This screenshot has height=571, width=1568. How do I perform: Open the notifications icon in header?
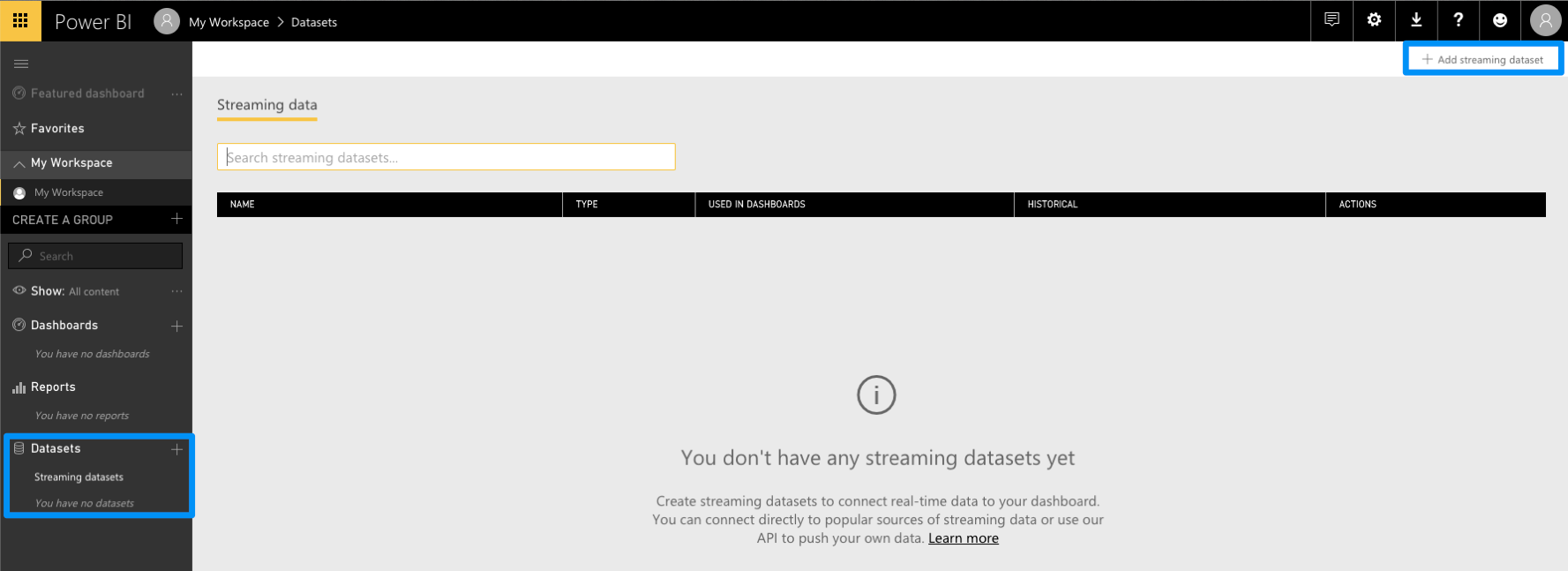1332,20
